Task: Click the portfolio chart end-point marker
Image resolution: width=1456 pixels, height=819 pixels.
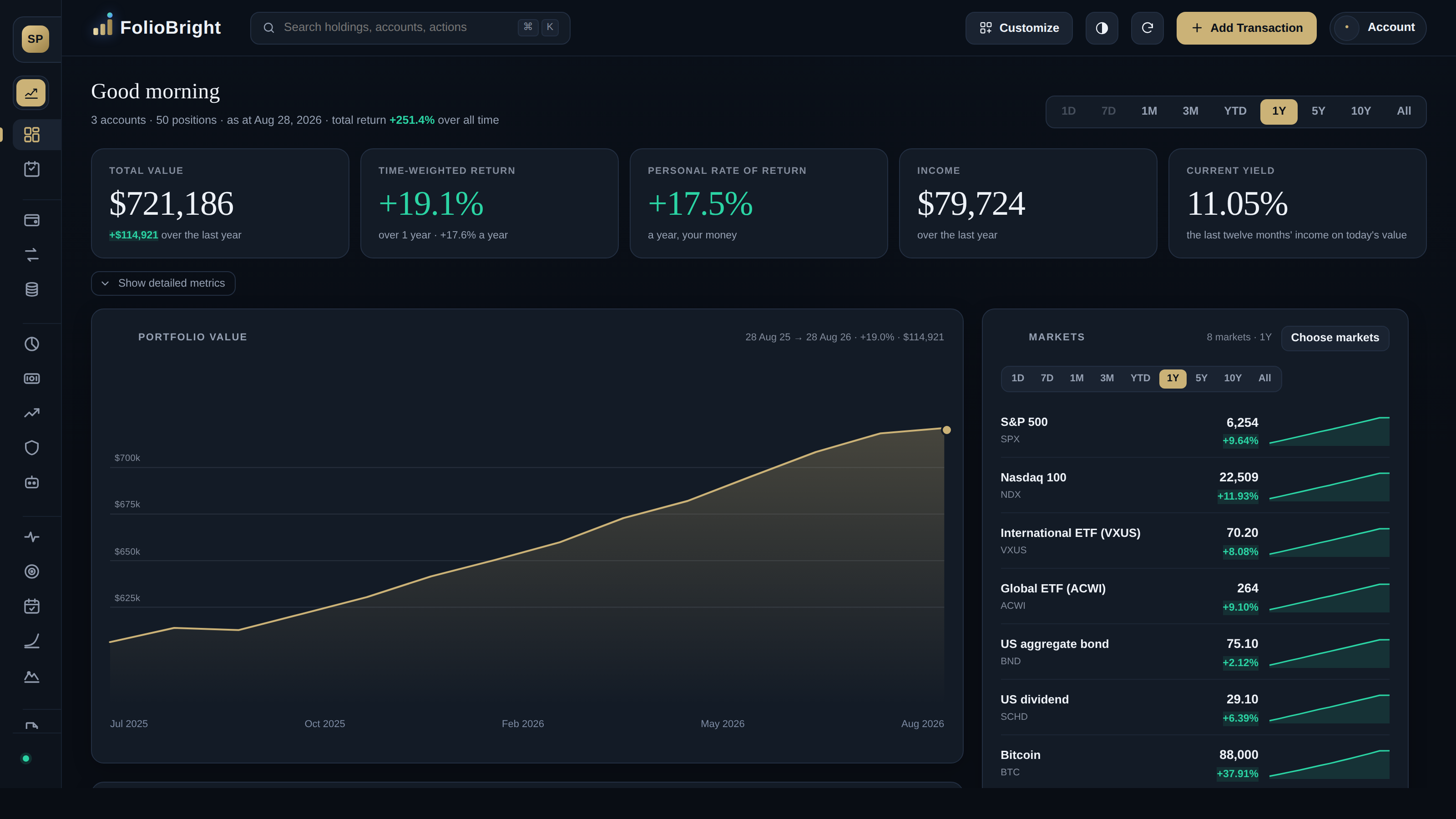Action: tap(947, 430)
